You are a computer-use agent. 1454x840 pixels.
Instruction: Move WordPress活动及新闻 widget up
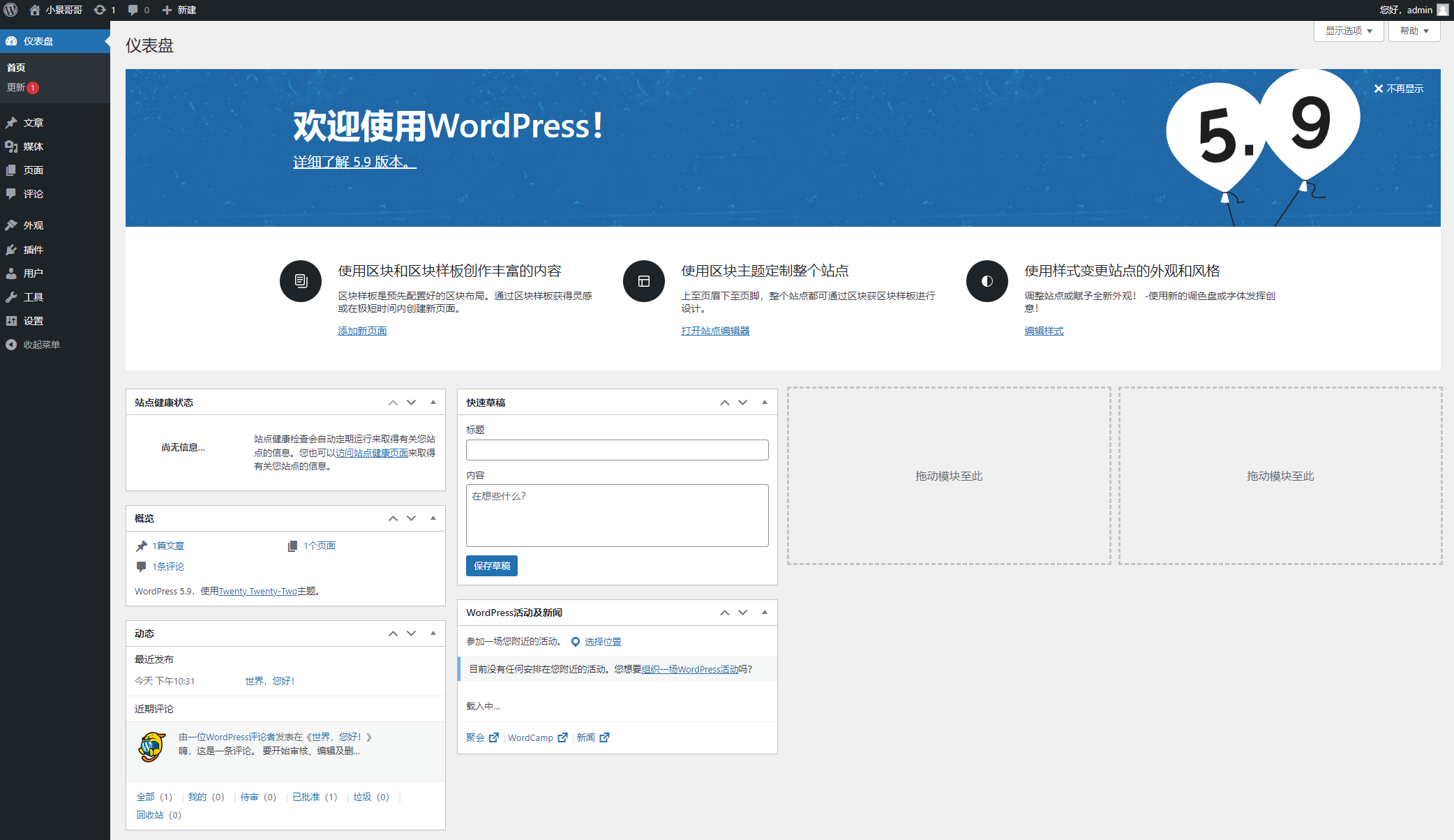tap(724, 613)
